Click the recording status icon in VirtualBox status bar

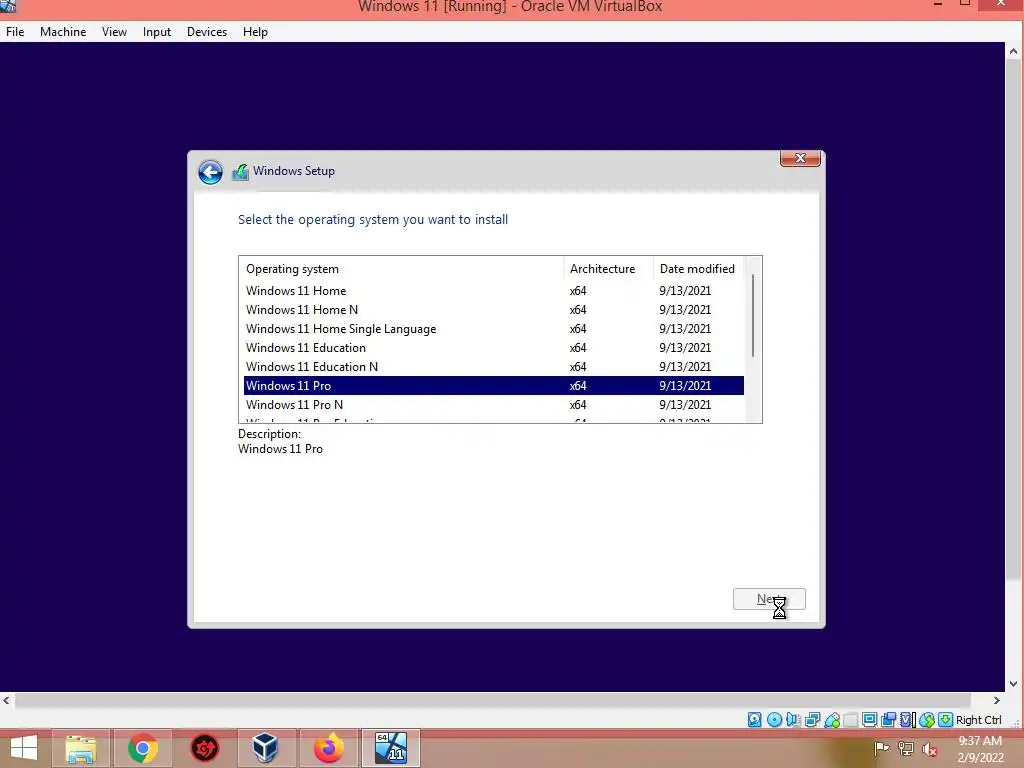[x=888, y=720]
